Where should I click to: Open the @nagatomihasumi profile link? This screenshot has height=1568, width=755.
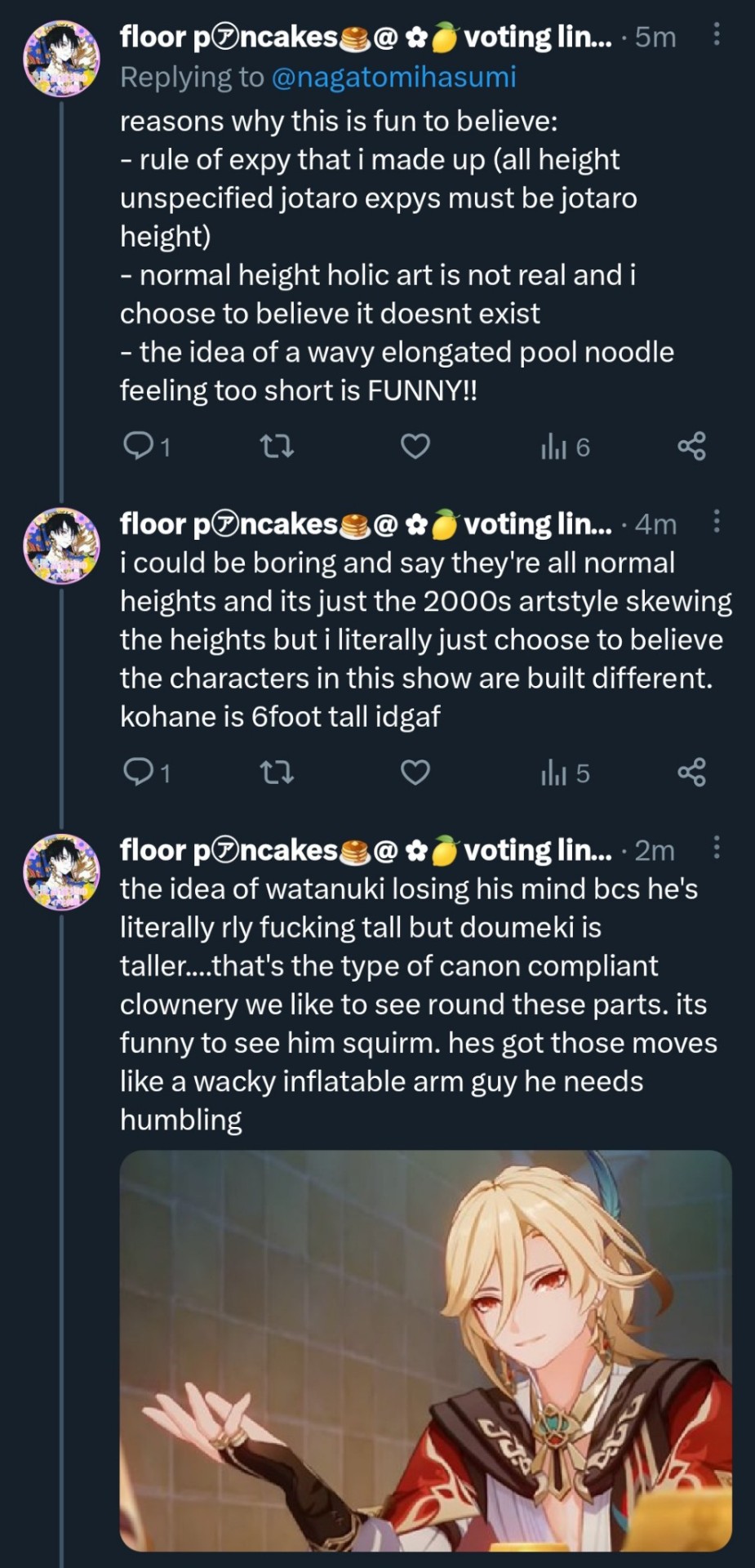pos(393,77)
